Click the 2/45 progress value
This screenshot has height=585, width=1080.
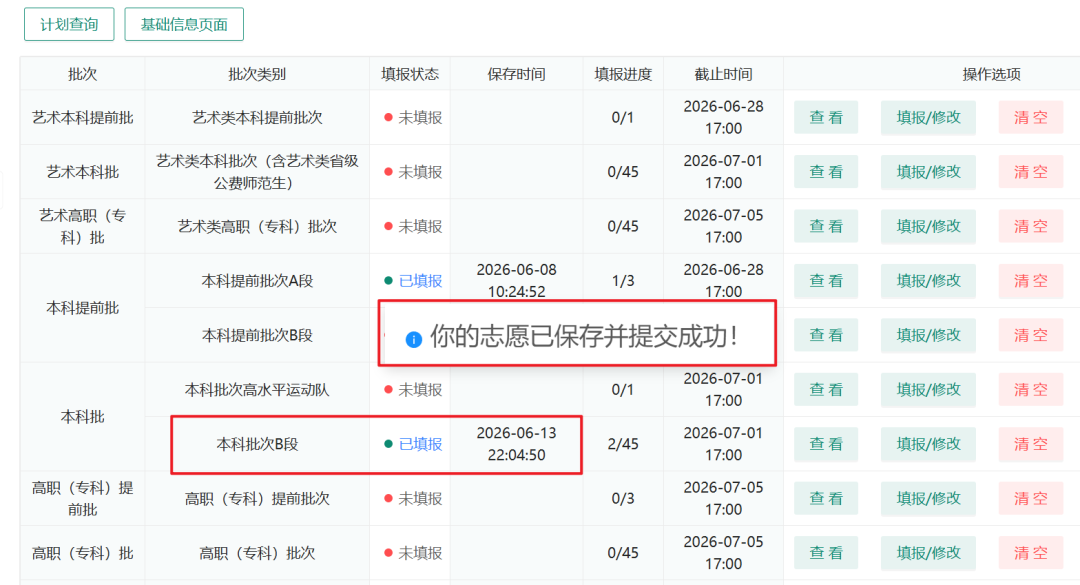coord(623,444)
